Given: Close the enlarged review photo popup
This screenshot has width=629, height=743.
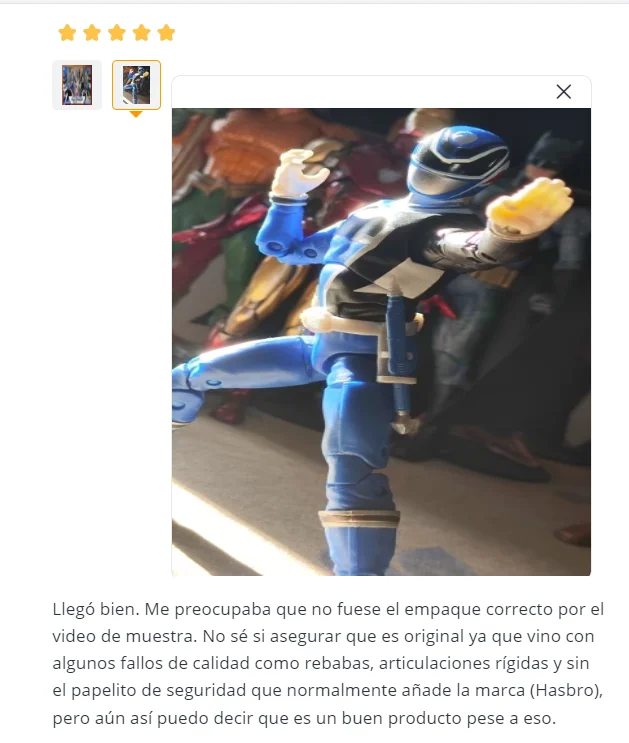Looking at the screenshot, I should 563,91.
